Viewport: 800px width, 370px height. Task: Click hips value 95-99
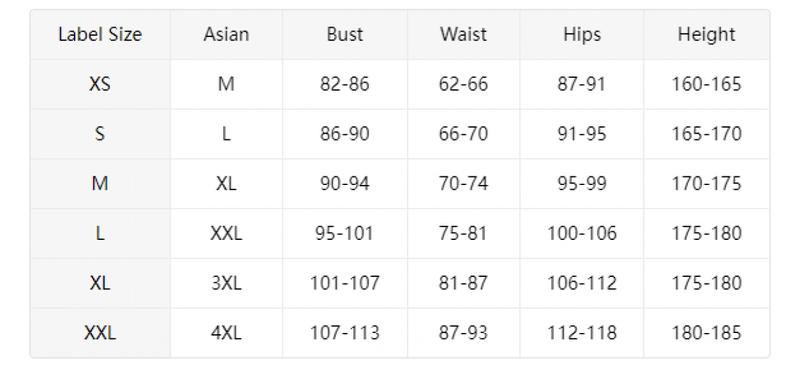coord(582,184)
